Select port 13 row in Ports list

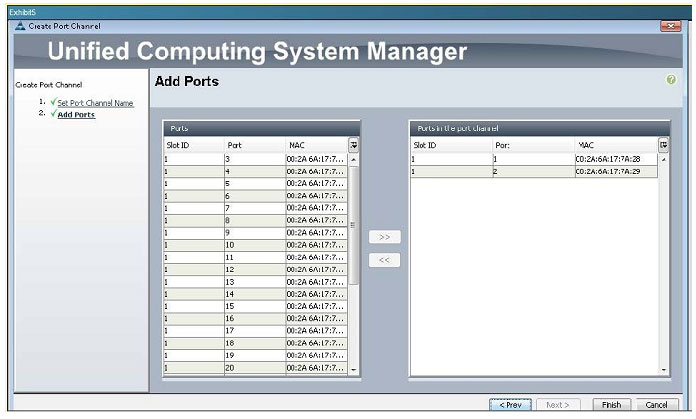(256, 282)
